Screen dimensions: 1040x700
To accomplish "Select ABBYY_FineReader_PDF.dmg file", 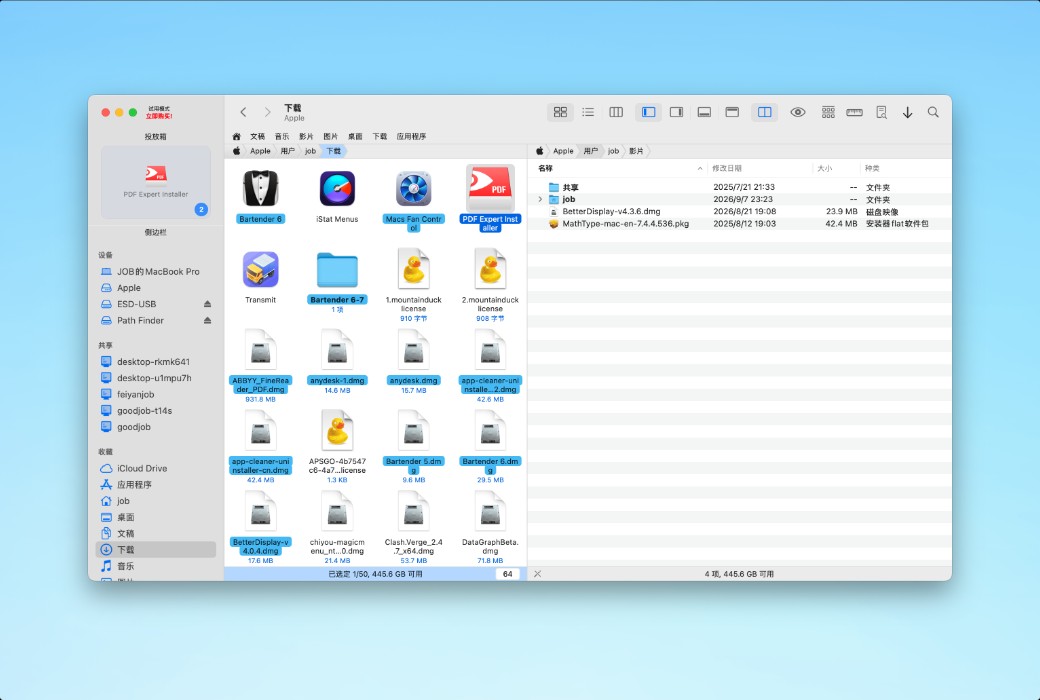I will pyautogui.click(x=261, y=350).
